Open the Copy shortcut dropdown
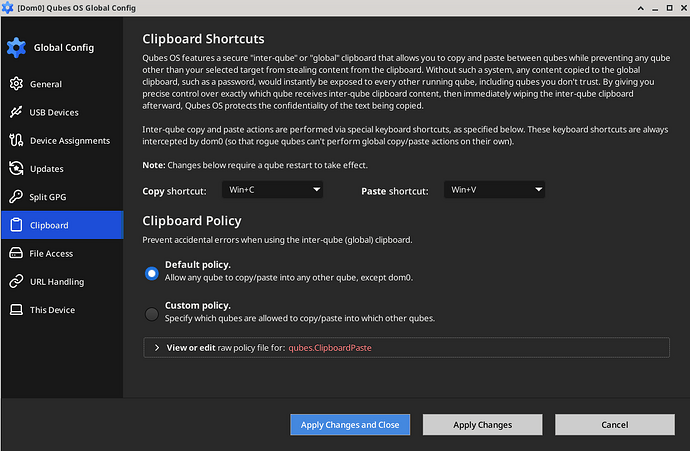The height and width of the screenshot is (451, 690). [272, 190]
